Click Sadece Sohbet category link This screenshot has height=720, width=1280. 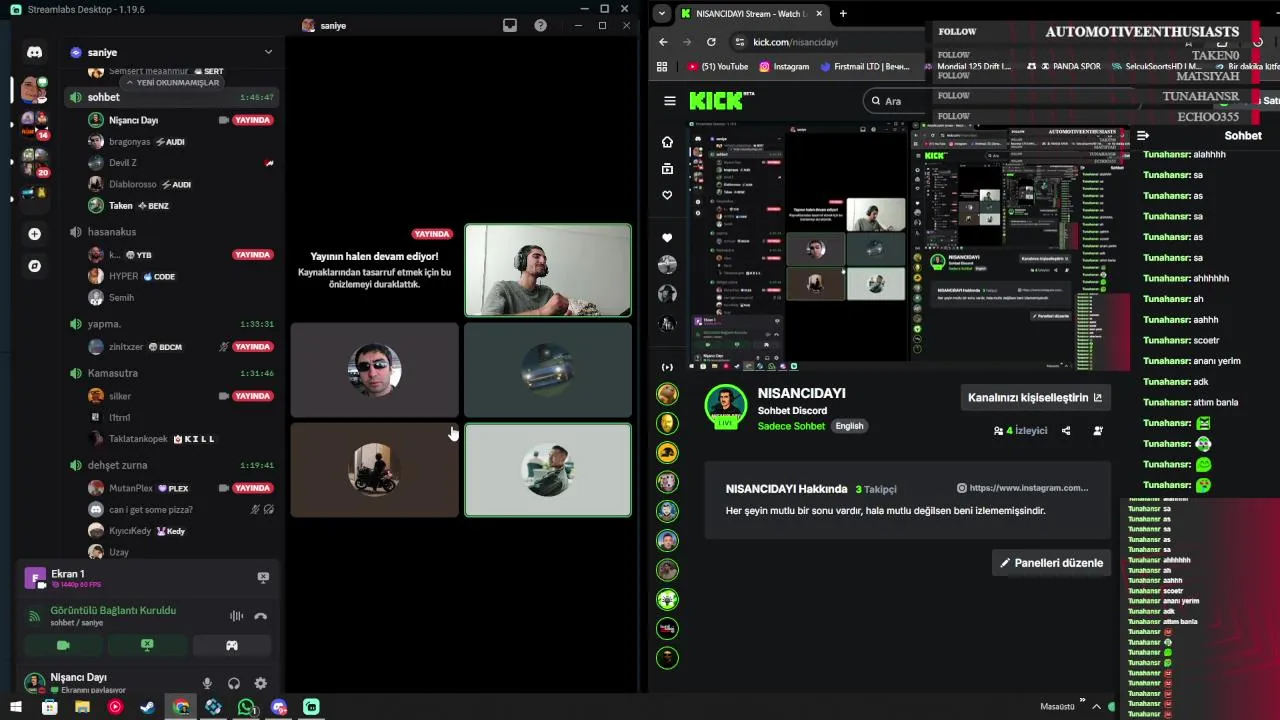coord(791,426)
